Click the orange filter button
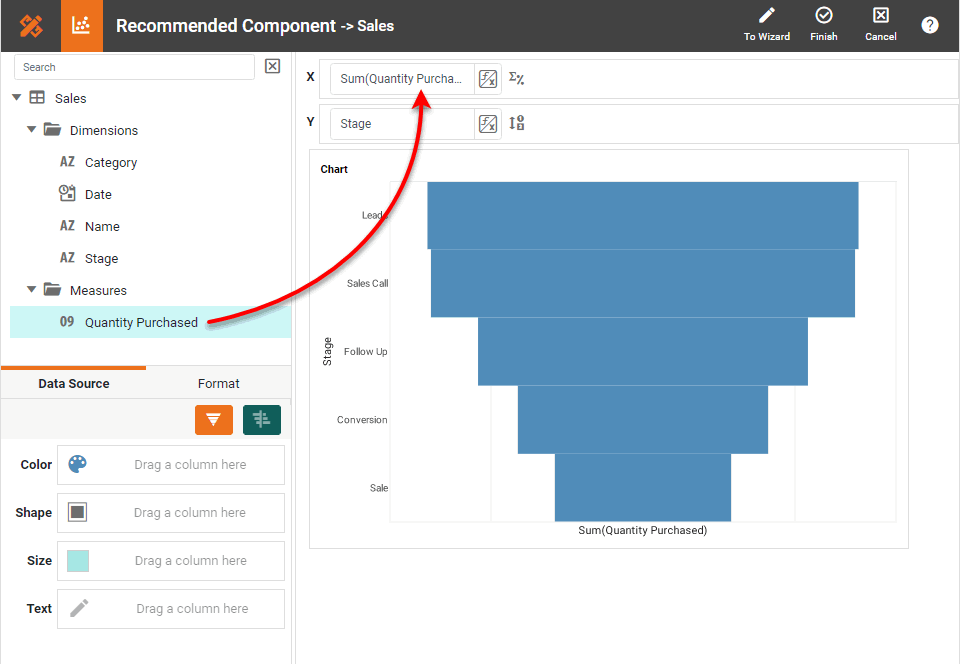The height and width of the screenshot is (664, 960). (x=214, y=420)
